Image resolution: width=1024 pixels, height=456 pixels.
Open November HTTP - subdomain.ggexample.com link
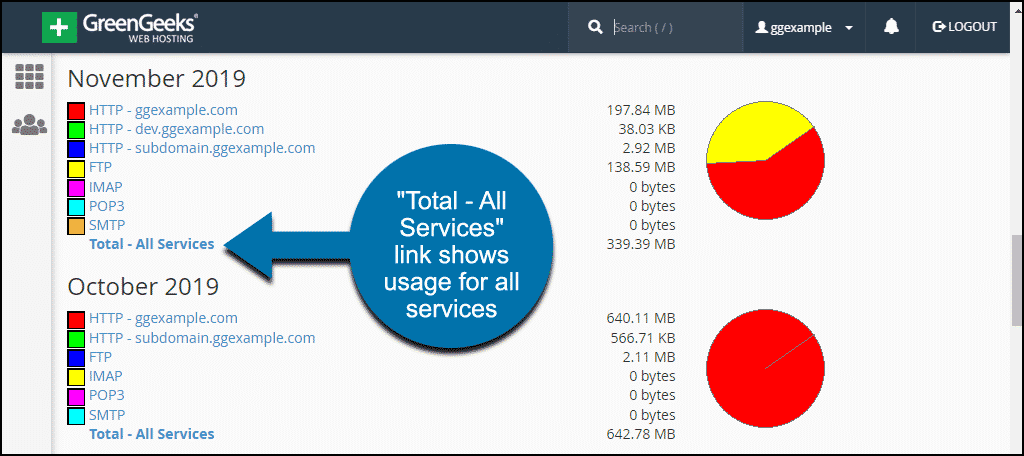[202, 148]
